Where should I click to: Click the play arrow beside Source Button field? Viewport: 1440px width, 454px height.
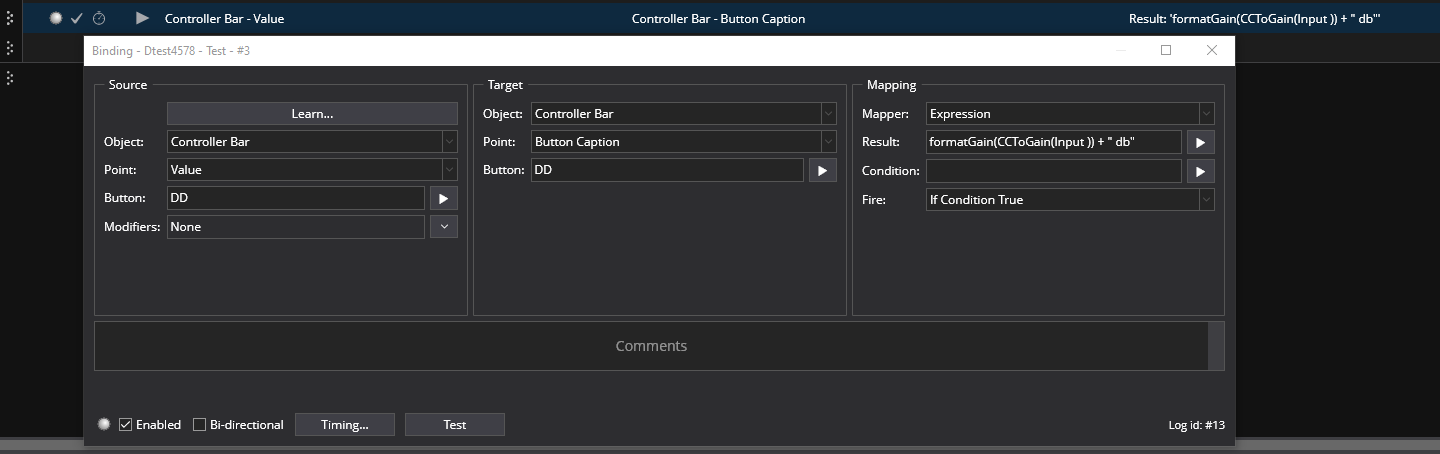443,199
